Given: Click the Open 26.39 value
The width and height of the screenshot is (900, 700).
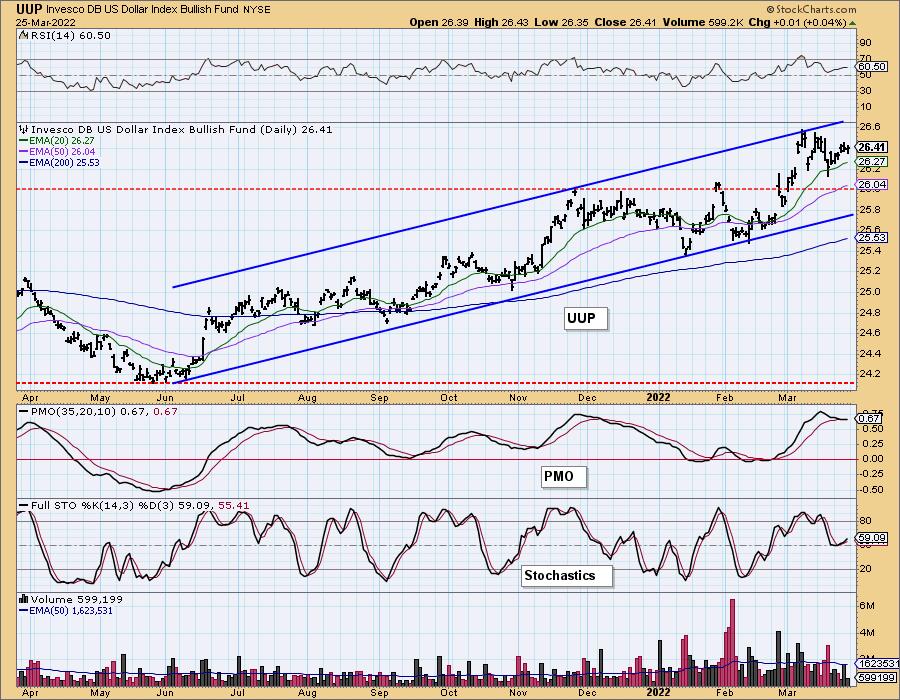Looking at the screenshot, I should tap(439, 22).
